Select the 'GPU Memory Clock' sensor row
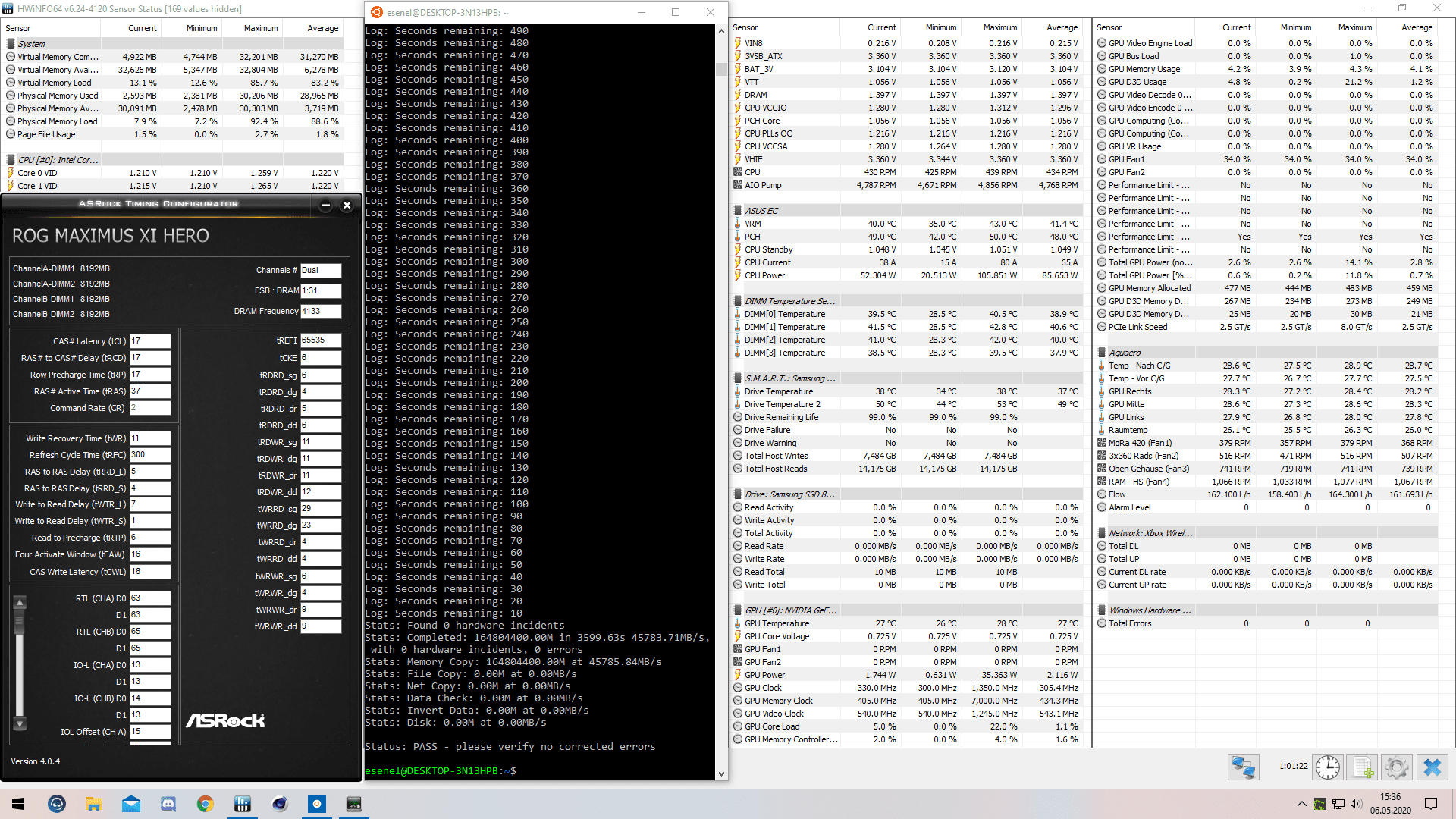Screen dimensions: 1456x819 pos(906,701)
